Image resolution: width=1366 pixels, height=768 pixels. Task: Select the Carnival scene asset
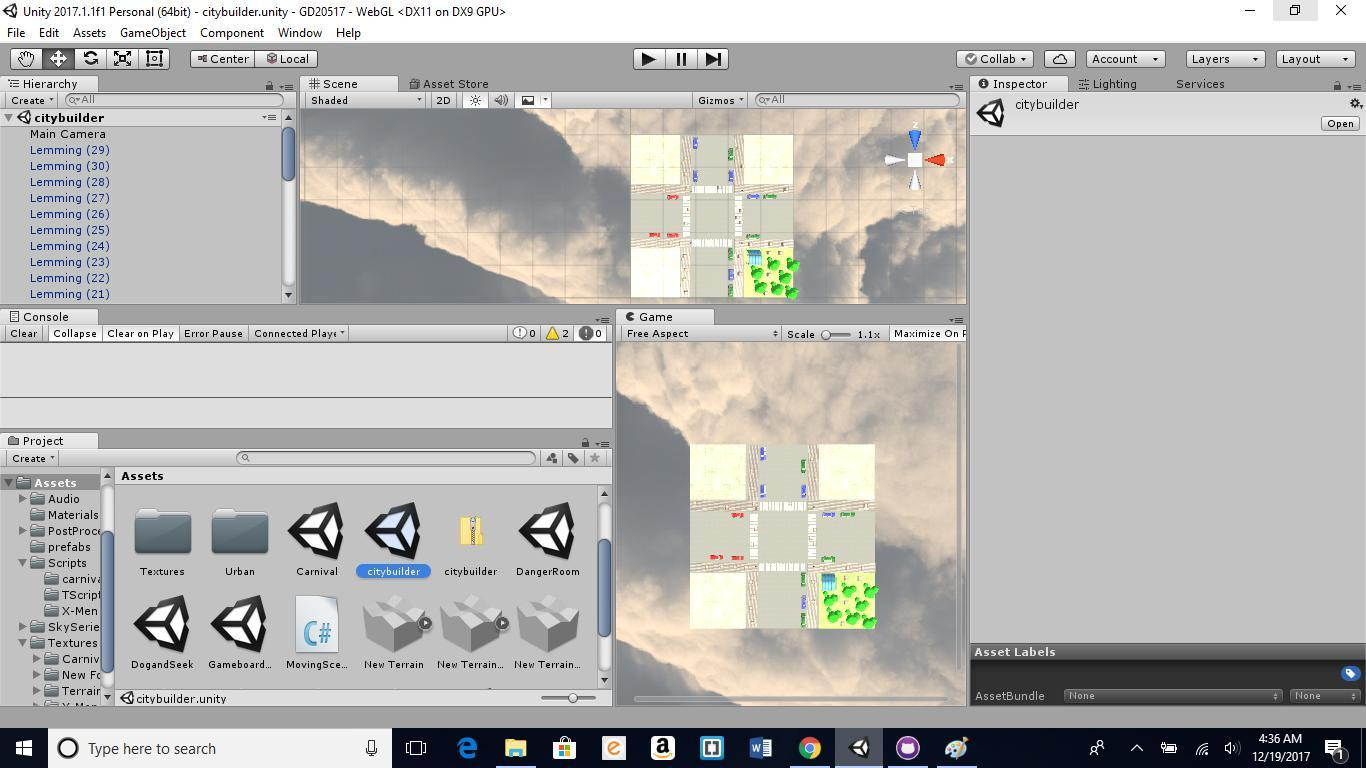point(317,540)
